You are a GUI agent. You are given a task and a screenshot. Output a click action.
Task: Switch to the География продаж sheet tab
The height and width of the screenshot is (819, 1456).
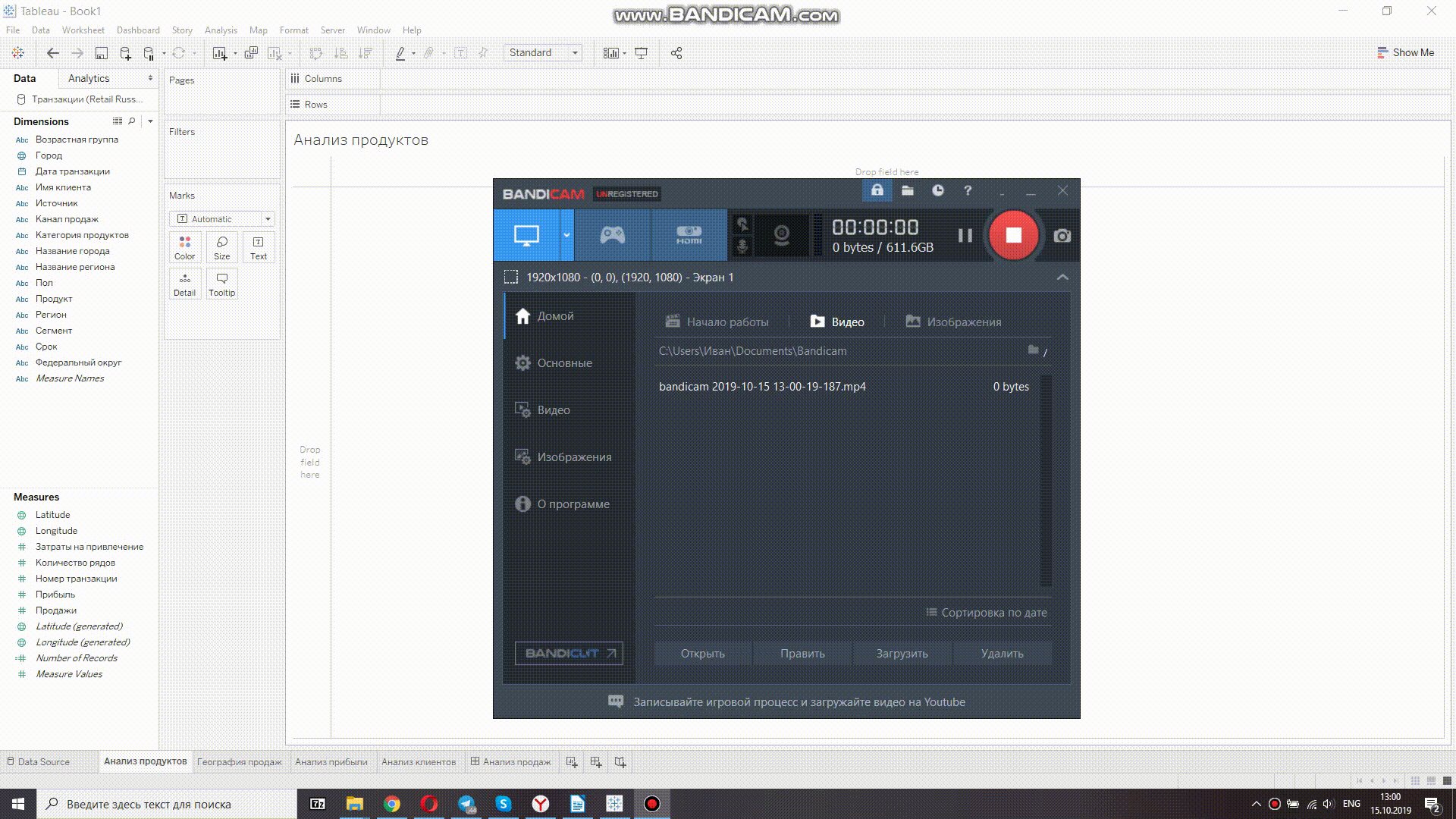click(239, 762)
